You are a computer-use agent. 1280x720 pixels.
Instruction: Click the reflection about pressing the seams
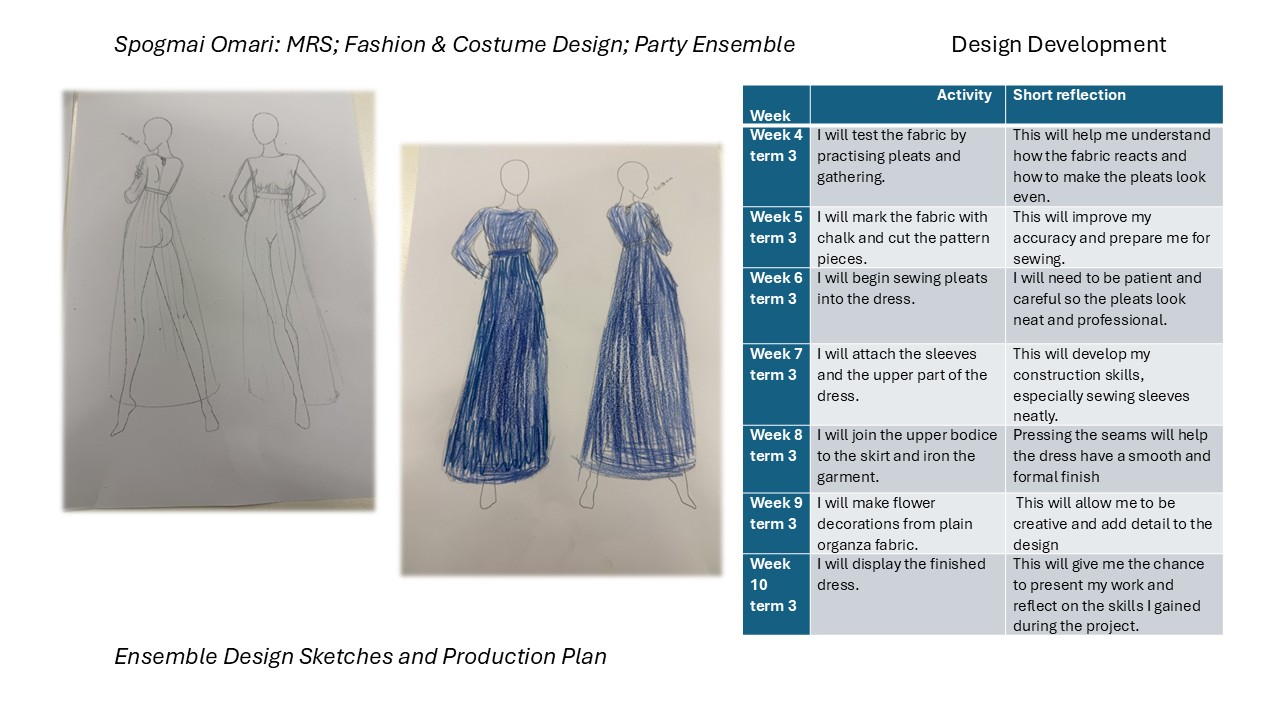coord(1112,457)
